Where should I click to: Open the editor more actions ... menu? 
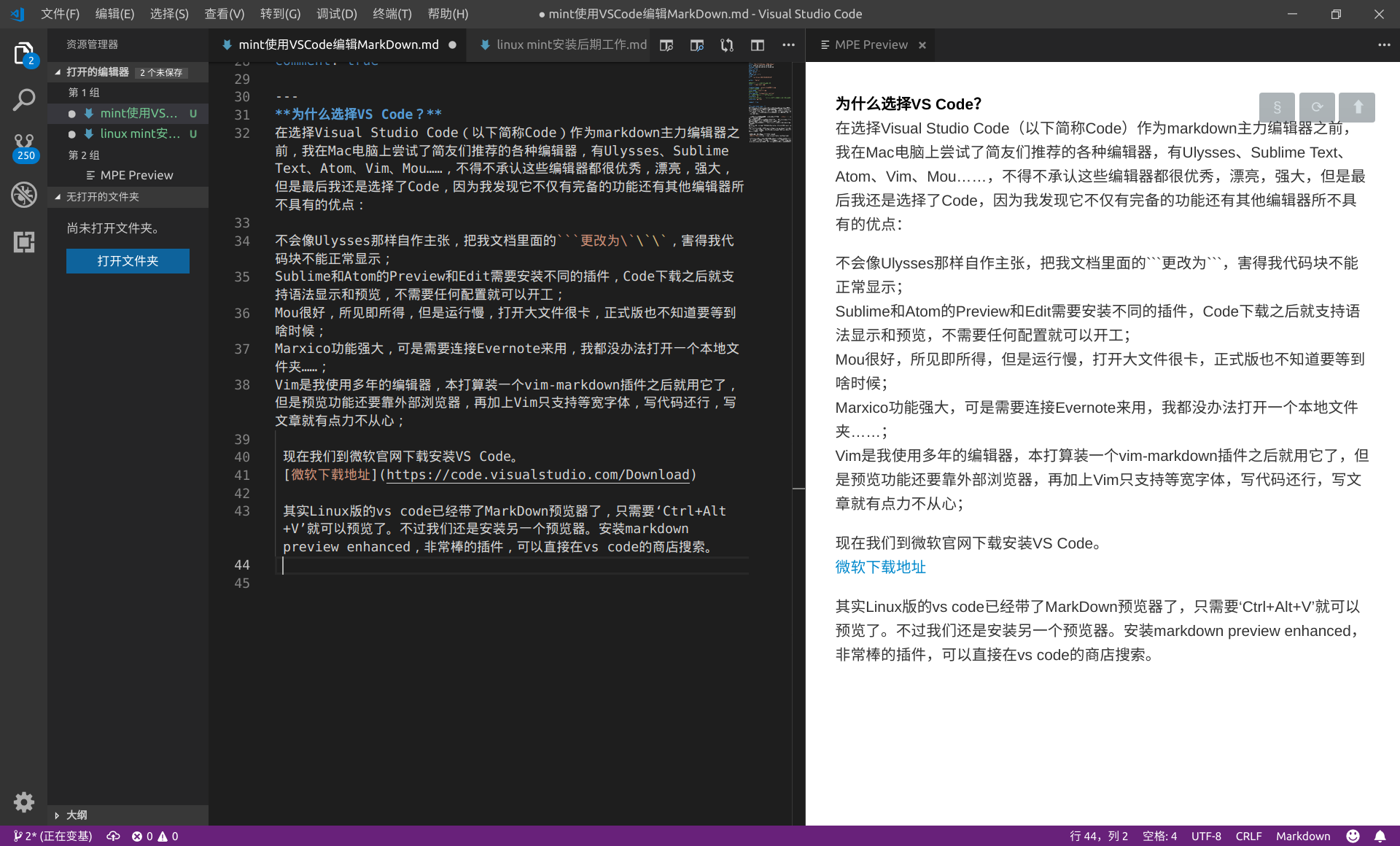(788, 44)
